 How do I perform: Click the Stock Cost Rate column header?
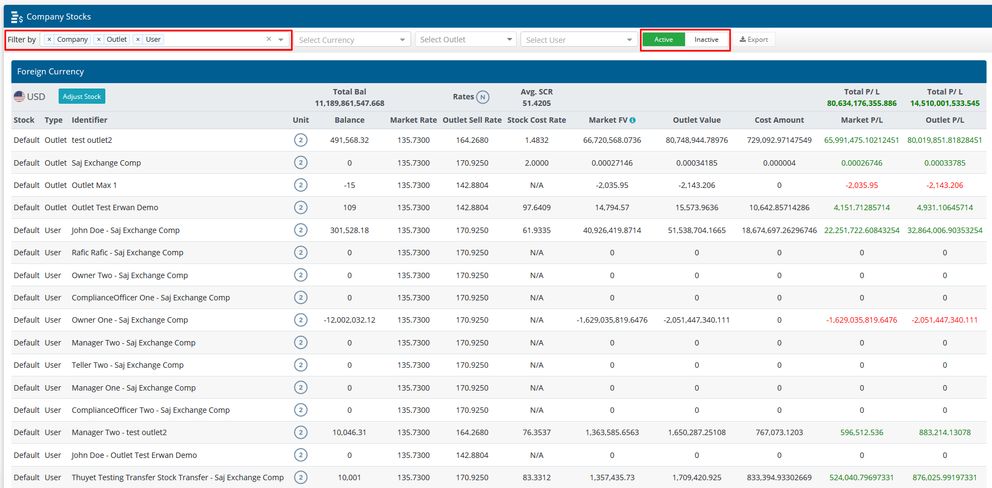536,120
